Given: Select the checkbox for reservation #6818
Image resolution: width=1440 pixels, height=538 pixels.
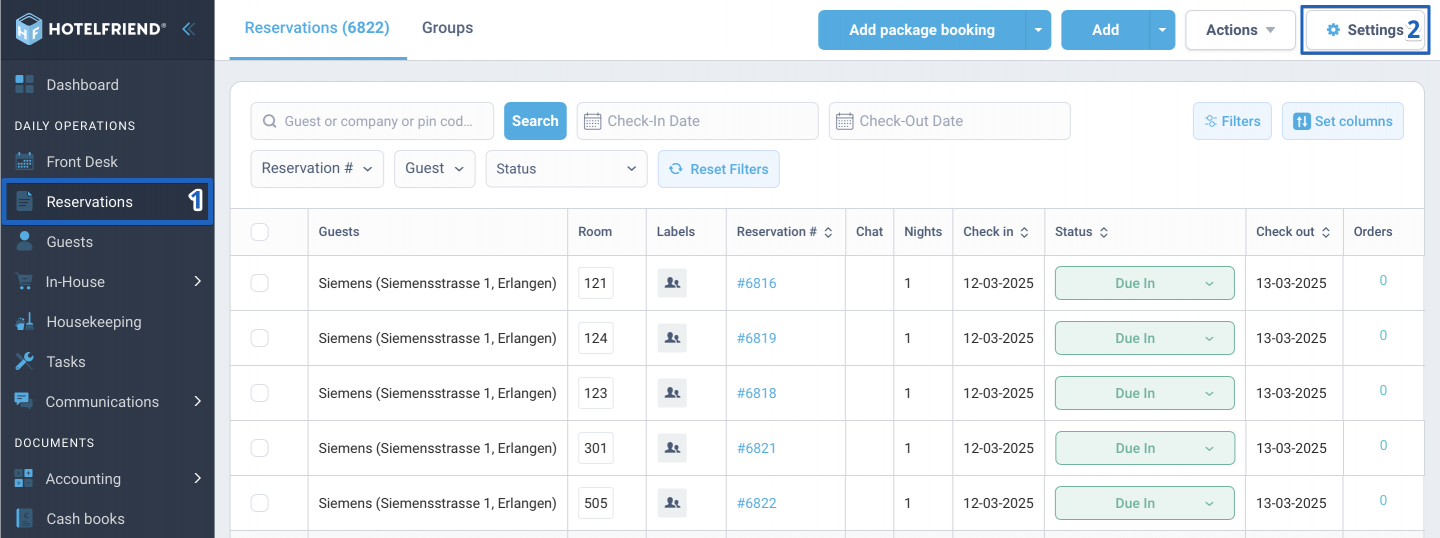Looking at the screenshot, I should point(260,393).
